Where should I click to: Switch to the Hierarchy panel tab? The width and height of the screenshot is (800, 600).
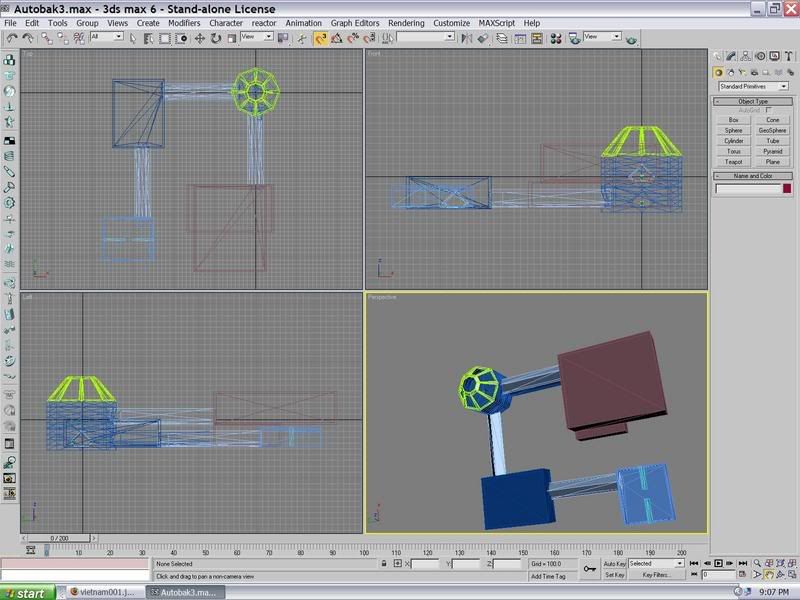coord(745,56)
